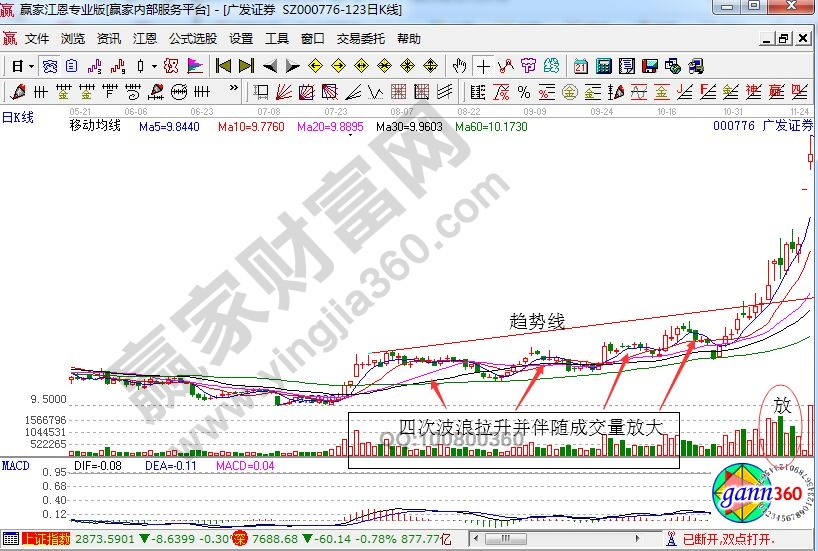The width and height of the screenshot is (818, 551).
Task: Click the yellow diamond left-arrow icon
Action: (315, 66)
